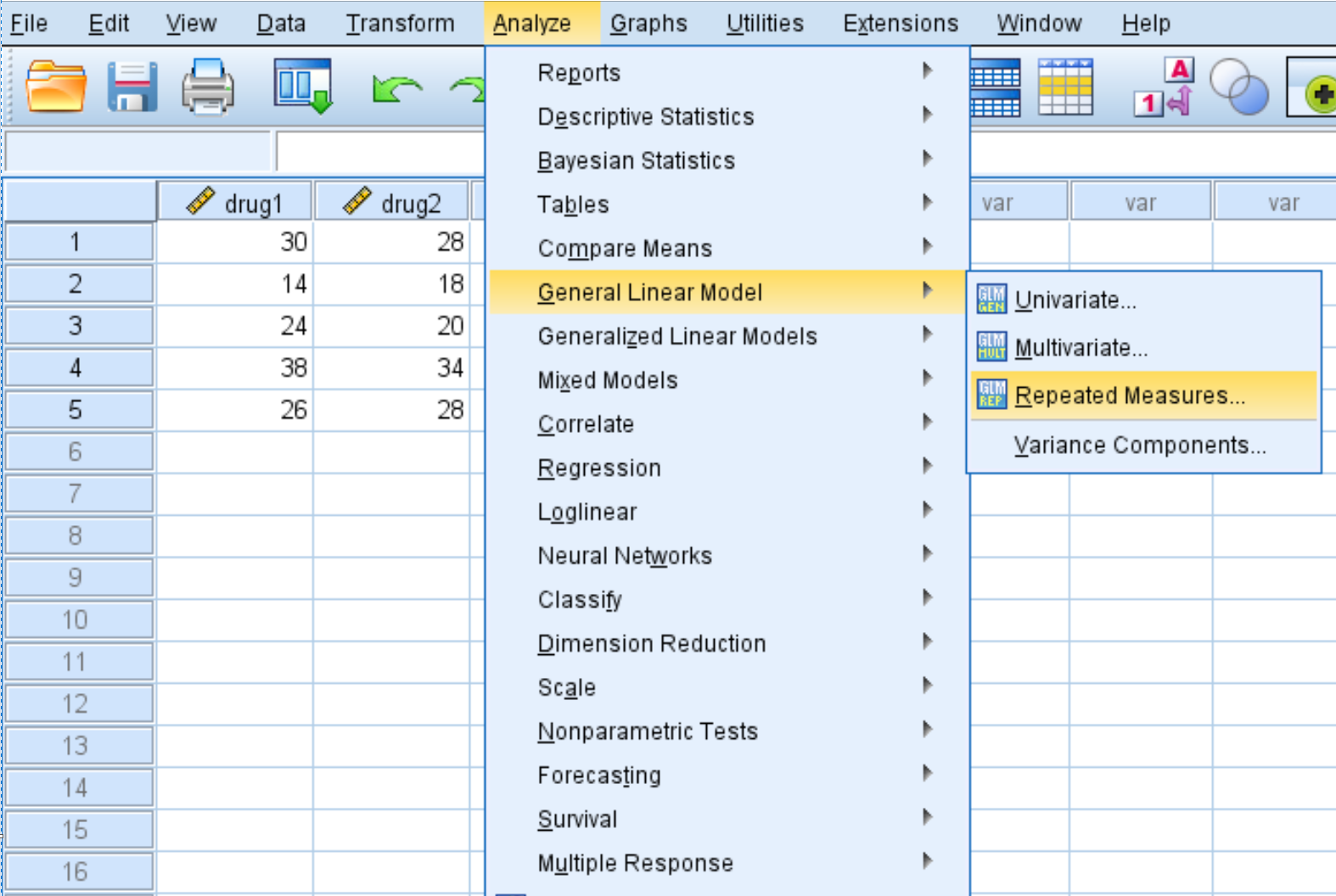This screenshot has width=1336, height=896.
Task: Click the drug2 cell containing 18
Action: (392, 284)
